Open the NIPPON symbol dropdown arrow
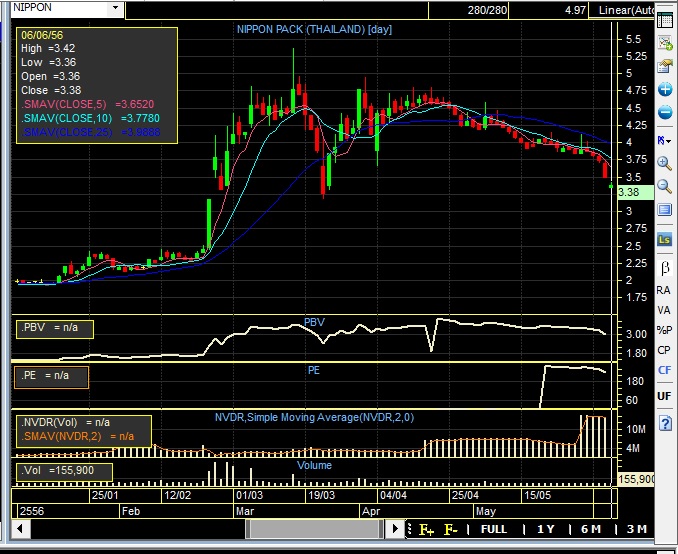Image resolution: width=678 pixels, height=554 pixels. coord(115,8)
